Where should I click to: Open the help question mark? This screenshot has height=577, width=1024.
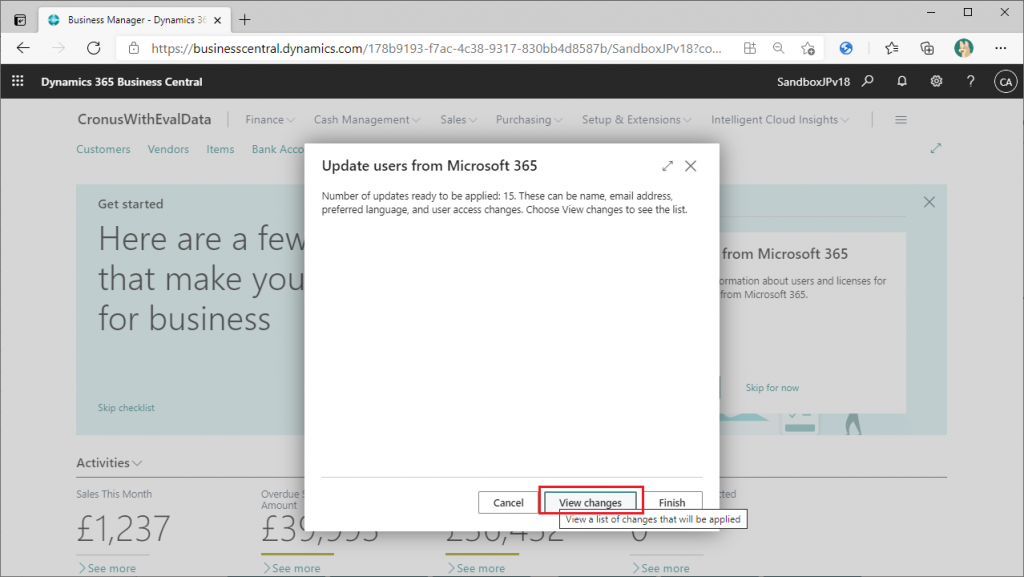point(970,81)
